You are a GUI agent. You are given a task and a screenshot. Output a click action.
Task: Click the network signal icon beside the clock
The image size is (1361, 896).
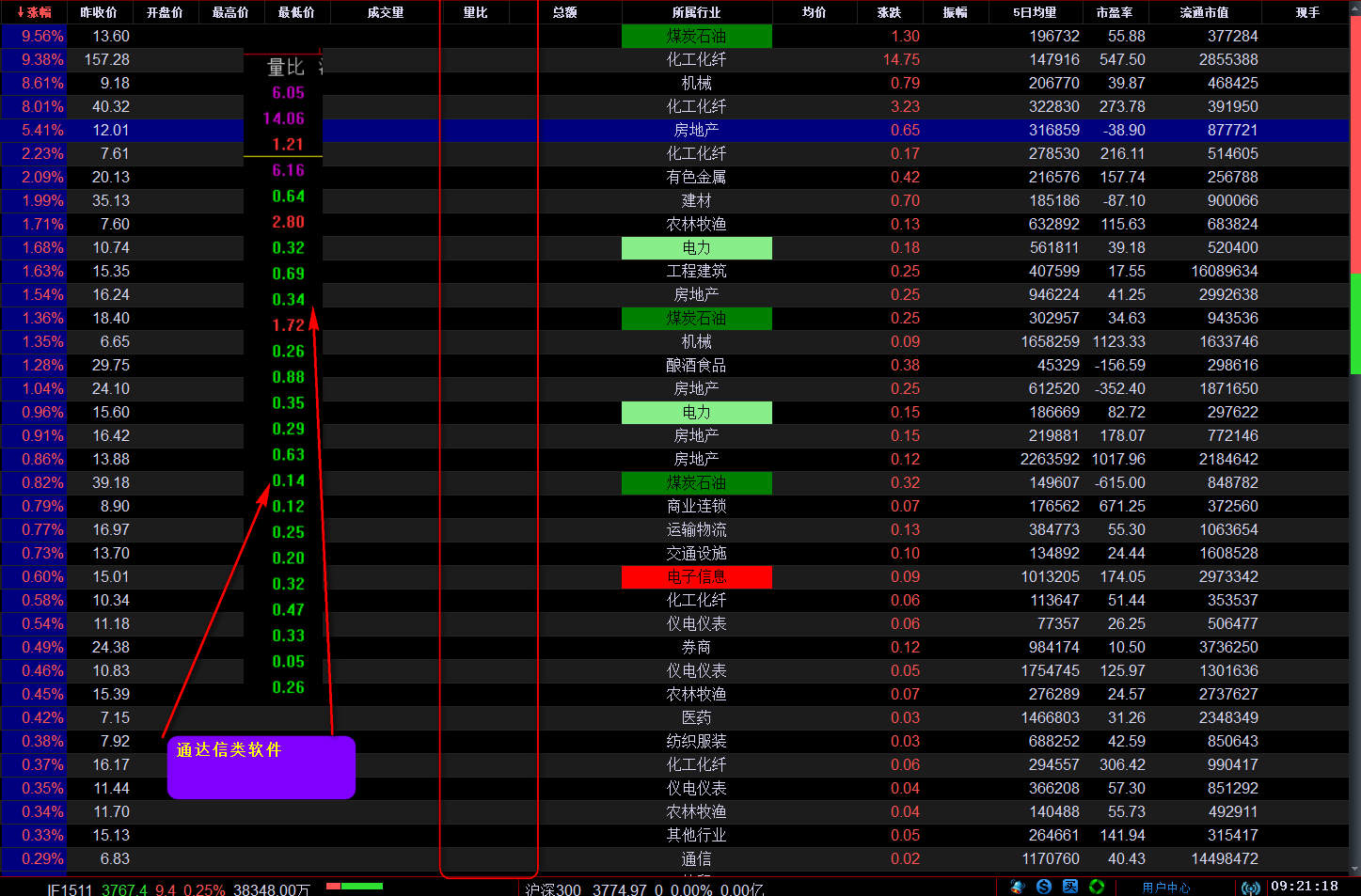(1250, 888)
